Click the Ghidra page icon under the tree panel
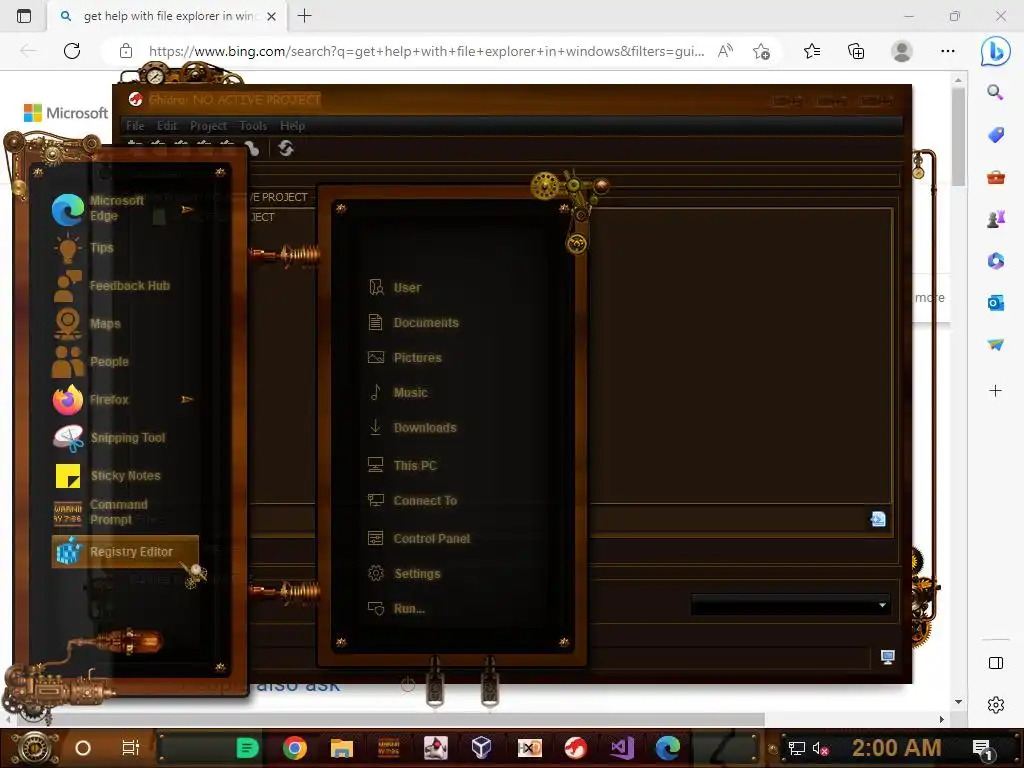 point(878,519)
